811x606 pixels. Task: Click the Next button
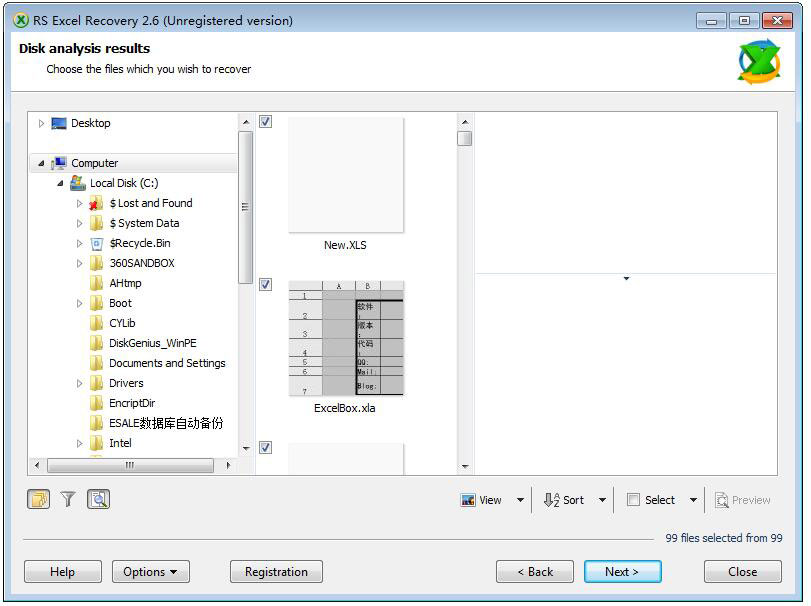622,572
